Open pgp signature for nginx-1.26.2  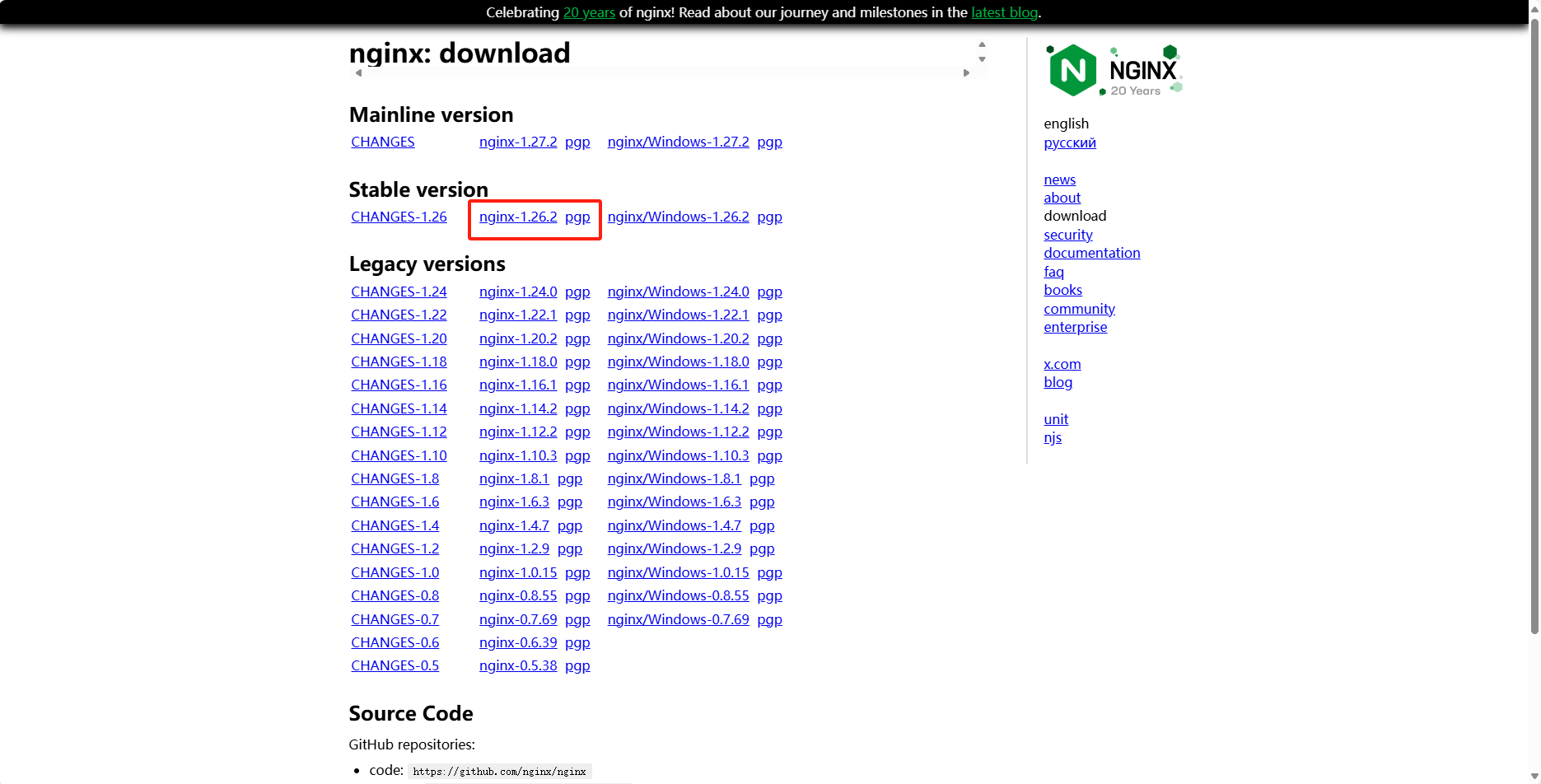point(577,217)
